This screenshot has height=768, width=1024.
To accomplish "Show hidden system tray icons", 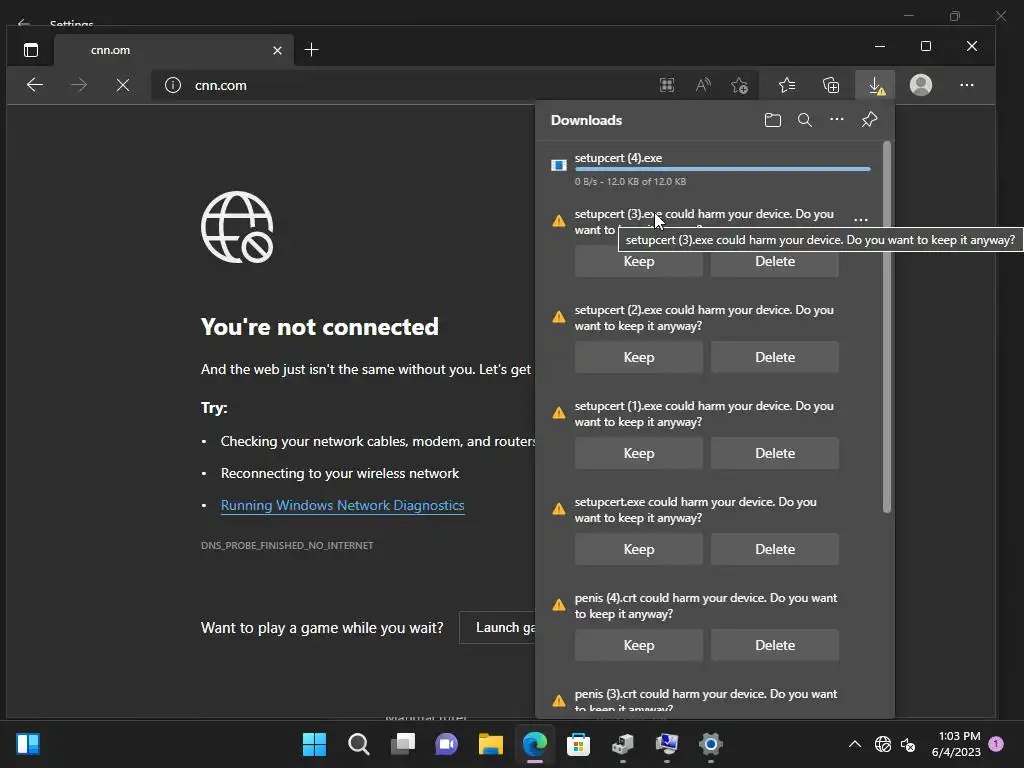I will pos(854,744).
